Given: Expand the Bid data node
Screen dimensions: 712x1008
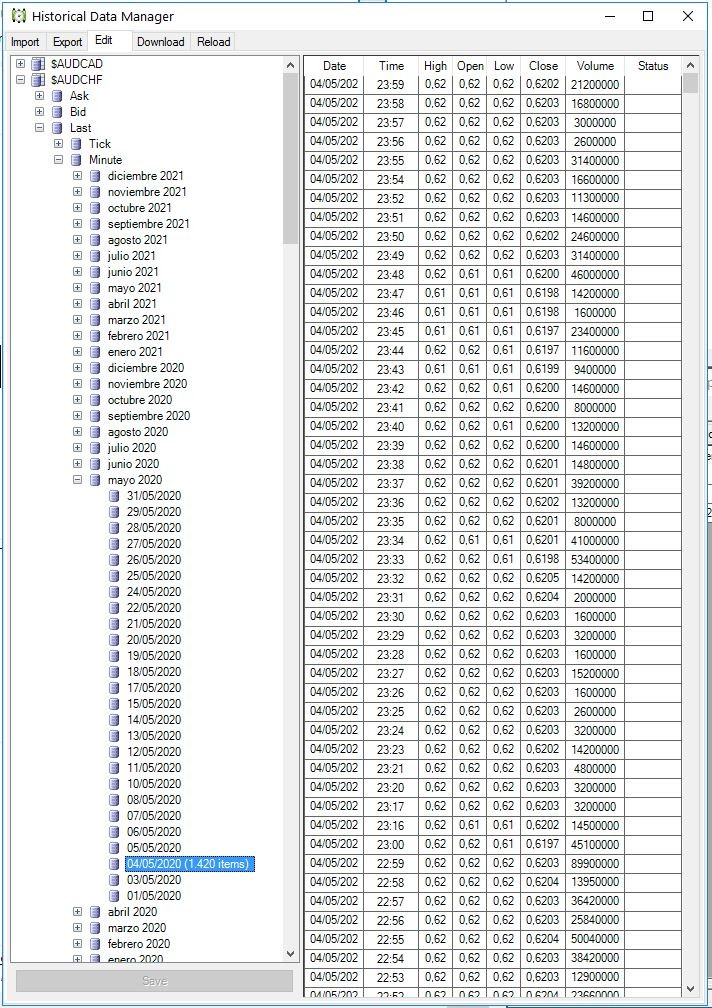Looking at the screenshot, I should [39, 112].
